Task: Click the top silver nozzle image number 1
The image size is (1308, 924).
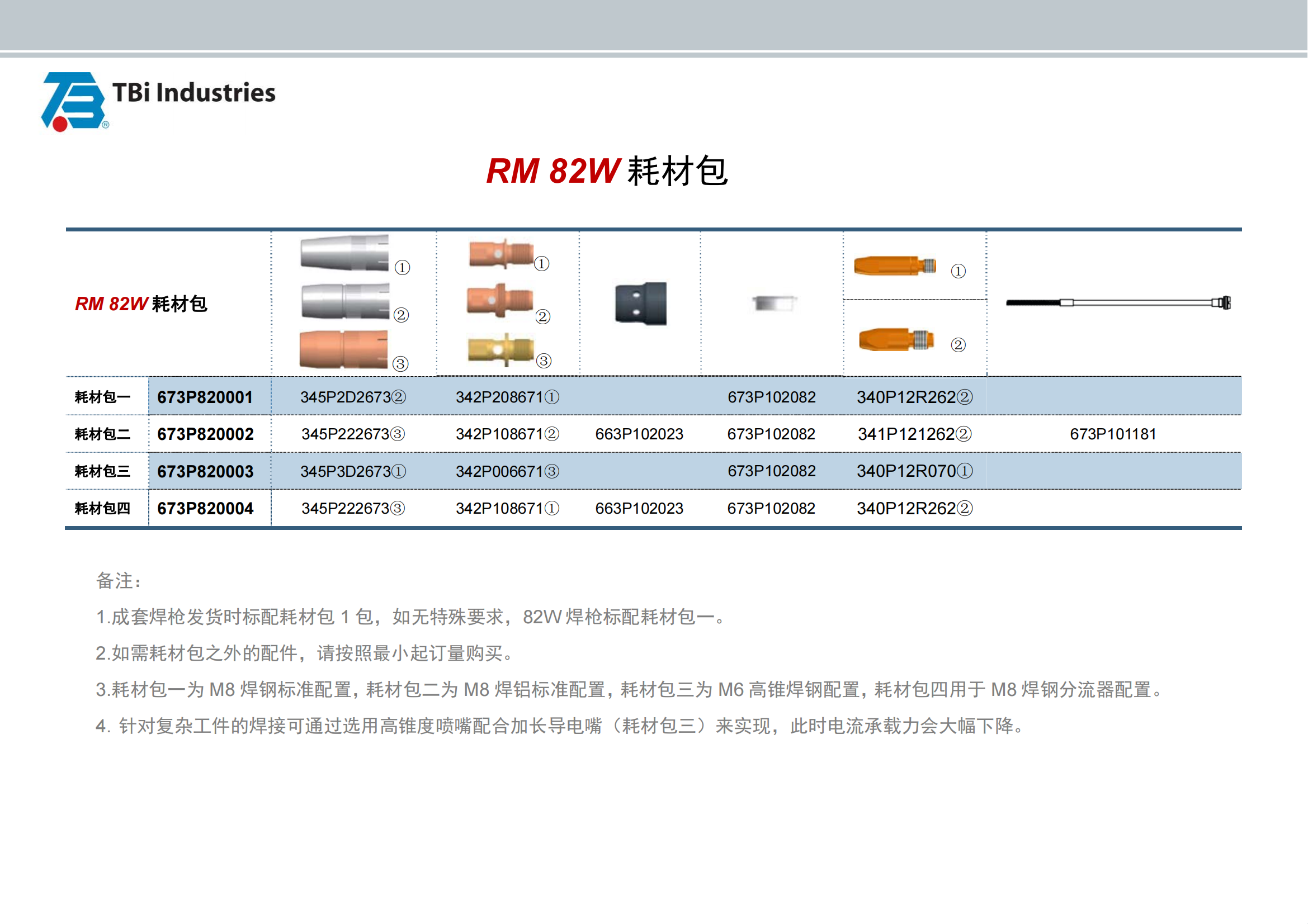Action: pos(344,252)
